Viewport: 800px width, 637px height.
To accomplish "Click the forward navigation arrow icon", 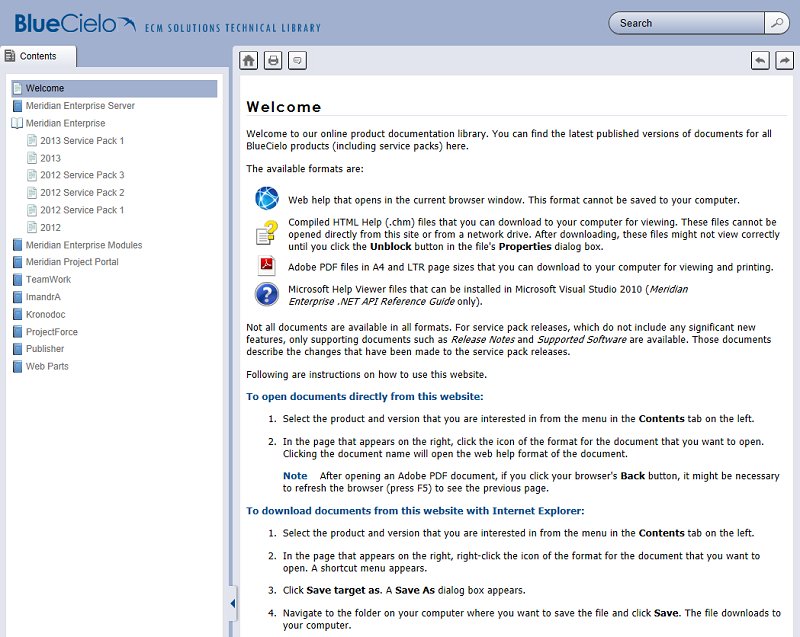I will pos(784,60).
